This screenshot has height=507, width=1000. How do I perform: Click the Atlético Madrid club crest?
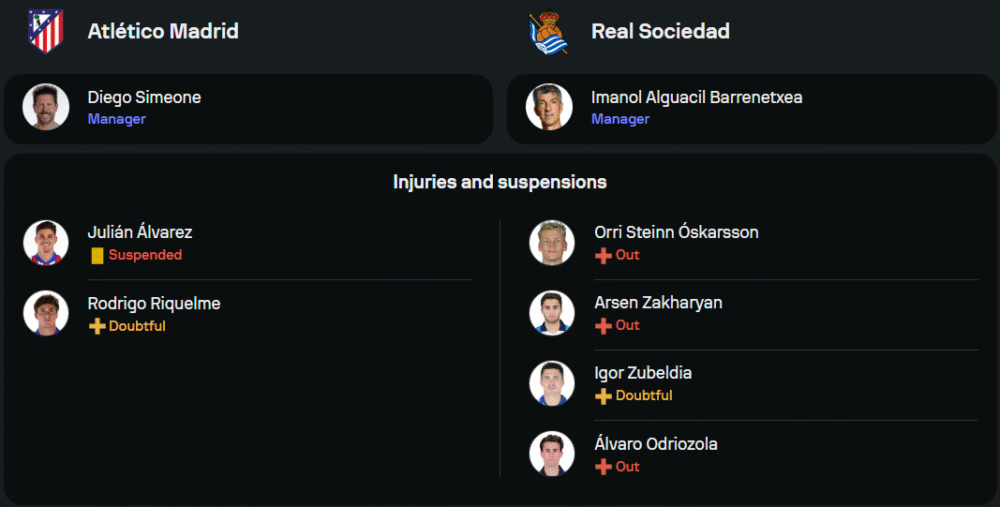[46, 31]
